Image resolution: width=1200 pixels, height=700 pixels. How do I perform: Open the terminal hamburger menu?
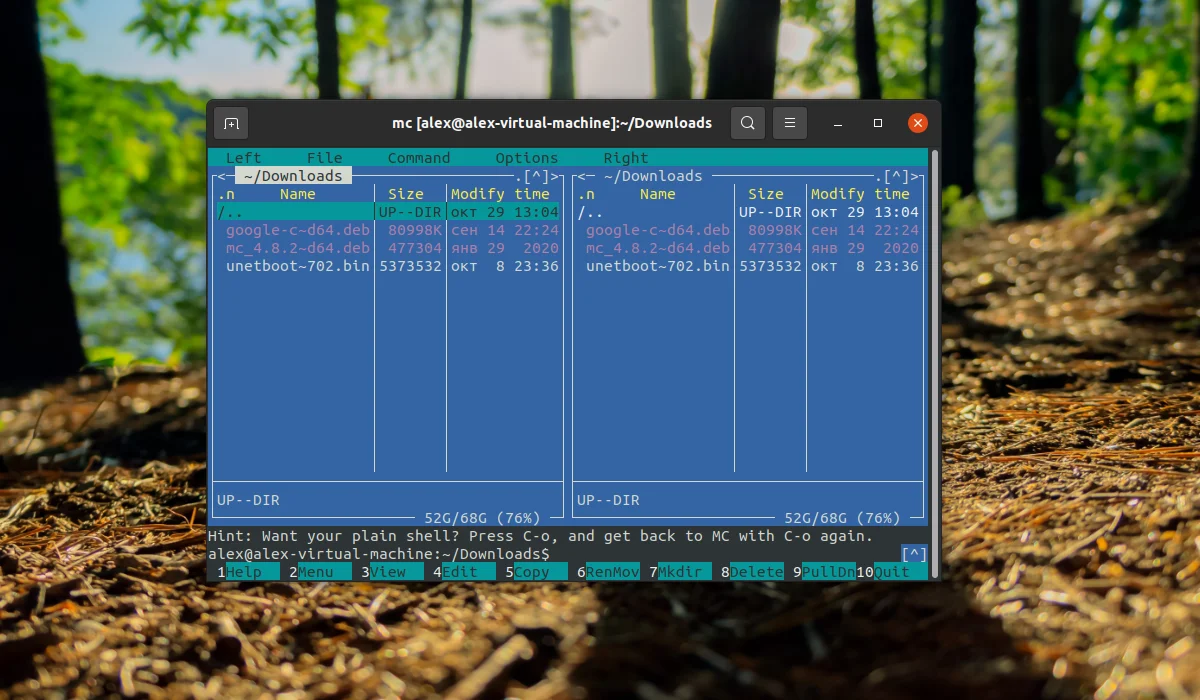point(790,123)
